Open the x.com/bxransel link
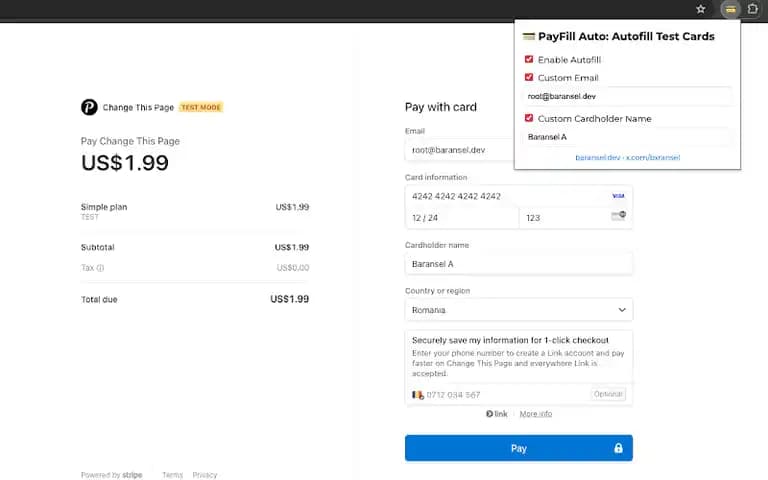Image resolution: width=768 pixels, height=480 pixels. coord(653,157)
